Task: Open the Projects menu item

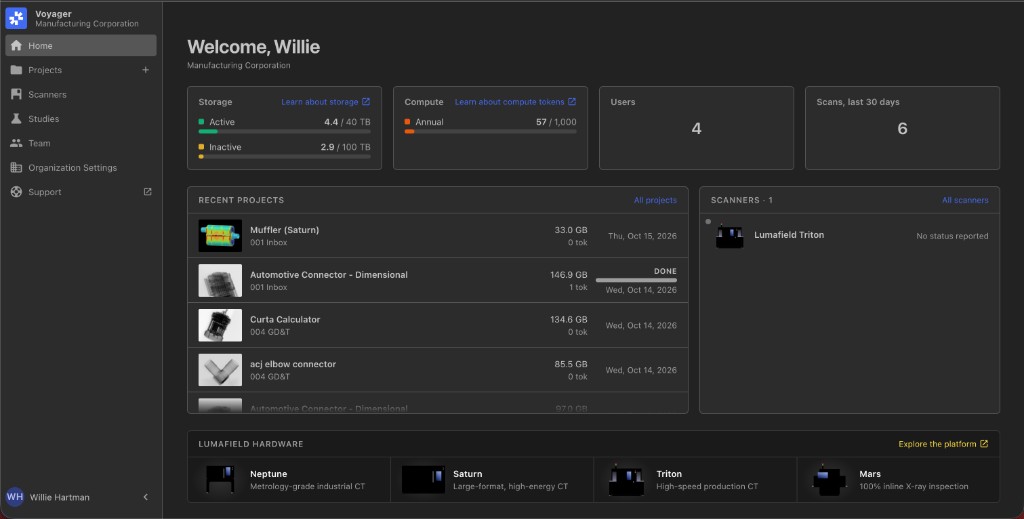Action: [x=45, y=70]
